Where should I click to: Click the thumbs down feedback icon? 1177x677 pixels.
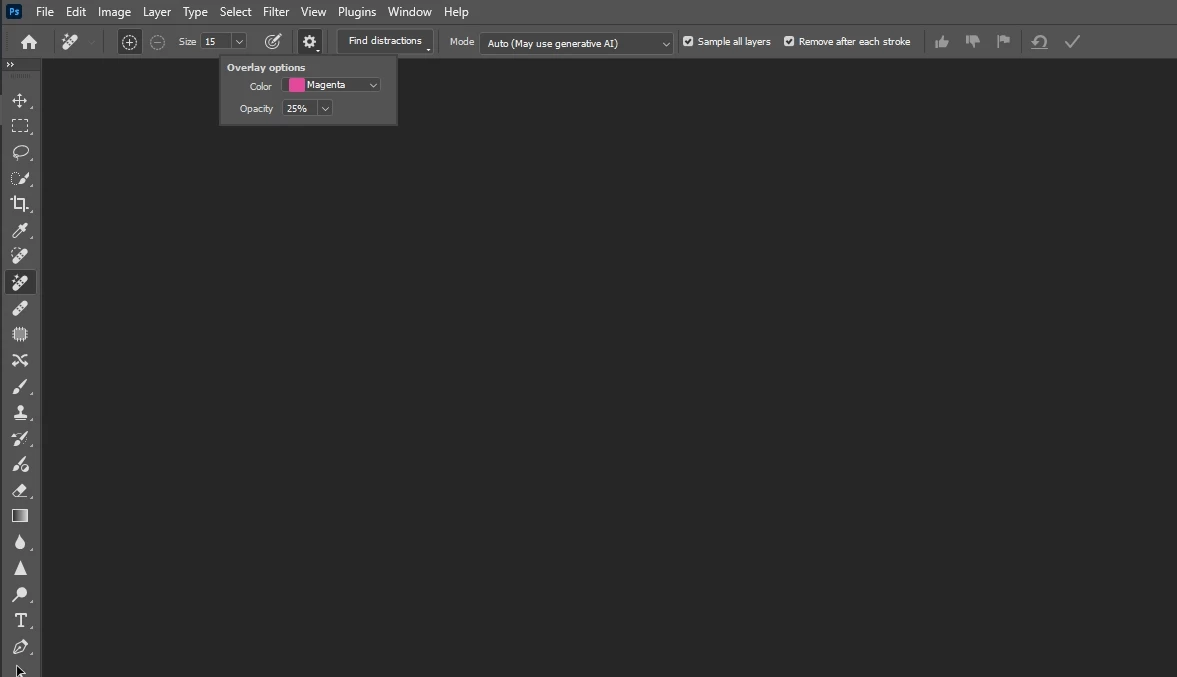[x=973, y=41]
